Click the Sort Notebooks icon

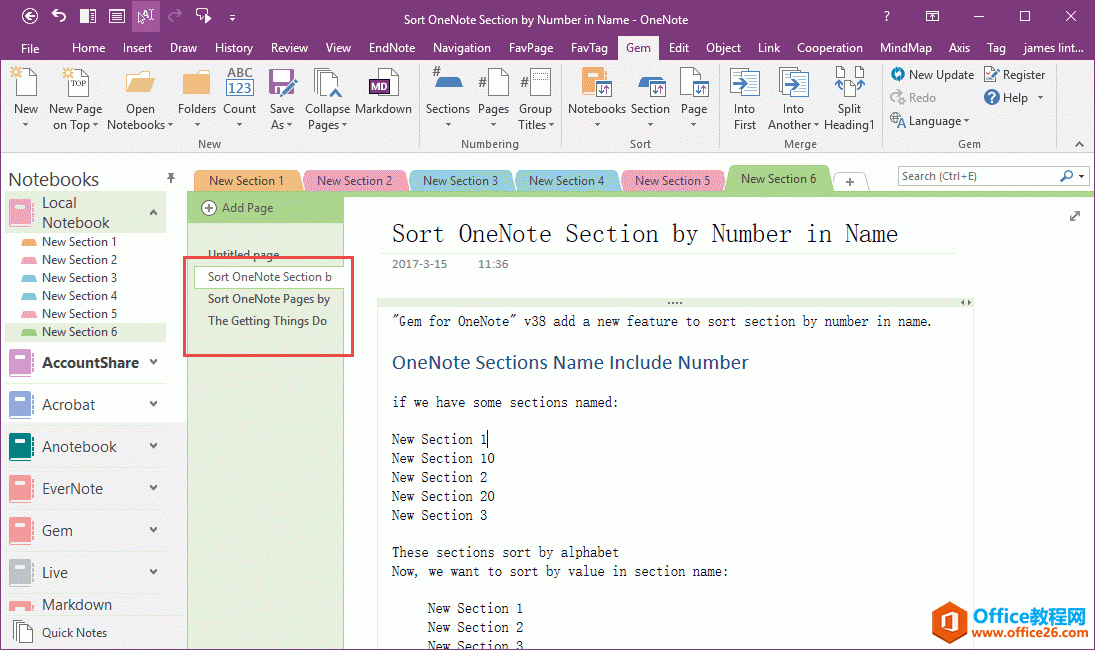pos(596,83)
